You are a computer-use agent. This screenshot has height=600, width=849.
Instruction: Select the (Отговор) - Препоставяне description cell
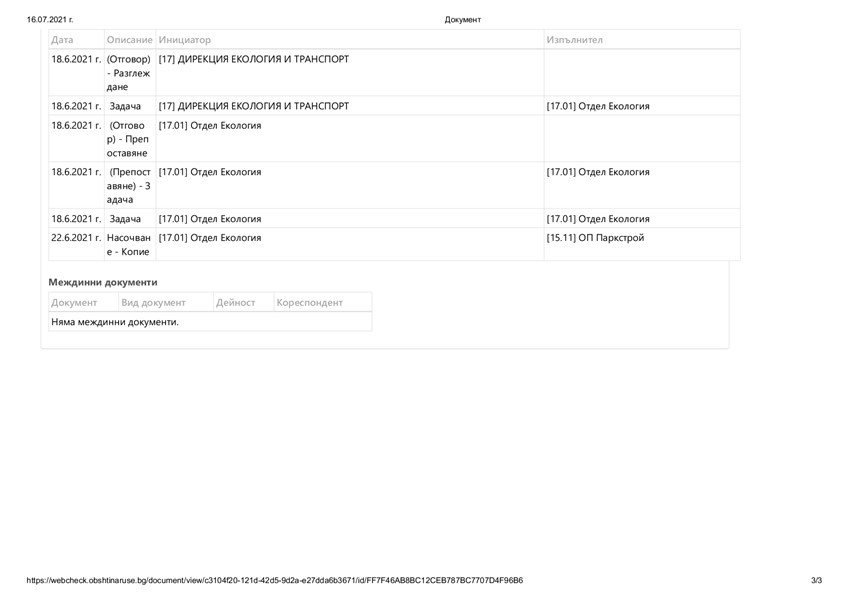pyautogui.click(x=129, y=139)
